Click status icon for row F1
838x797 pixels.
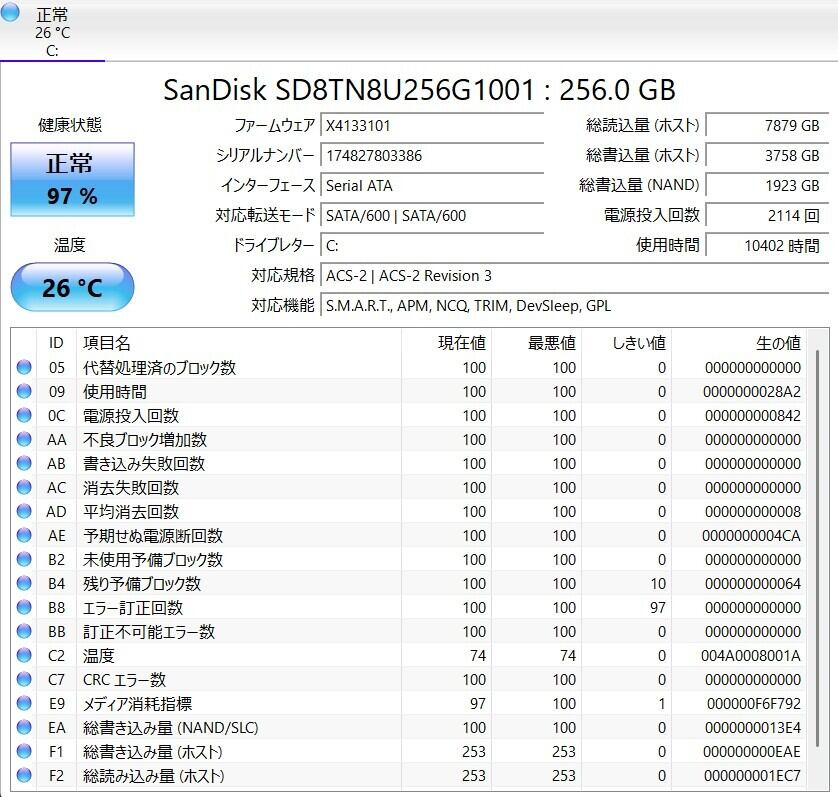pos(24,751)
